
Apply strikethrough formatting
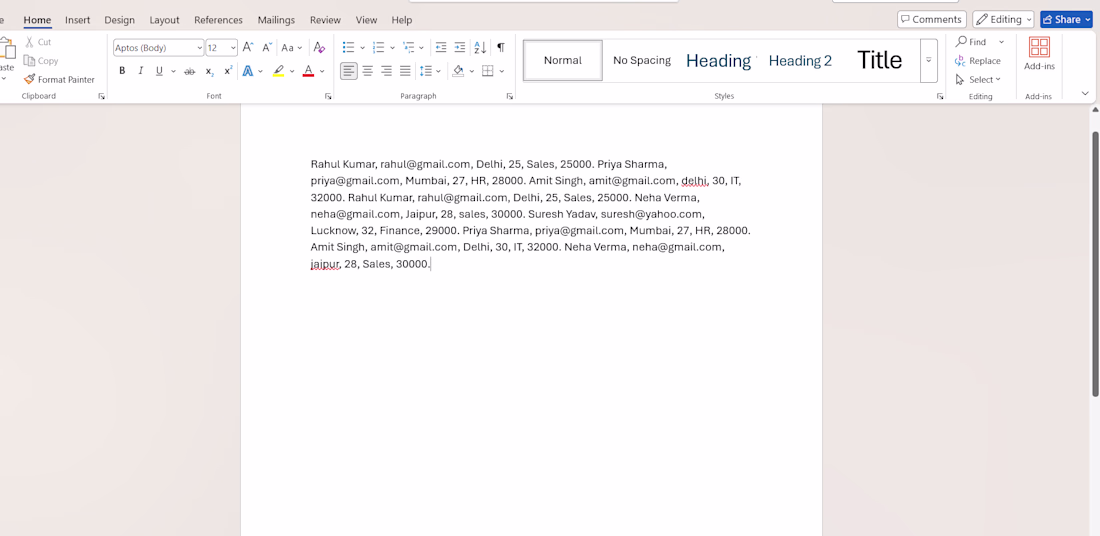[189, 71]
